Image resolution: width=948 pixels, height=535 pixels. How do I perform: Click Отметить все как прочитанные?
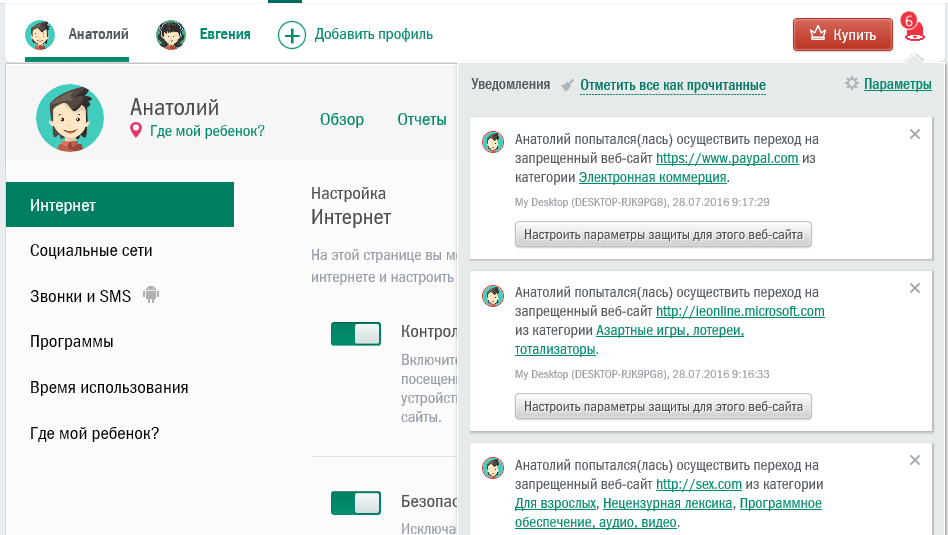673,85
